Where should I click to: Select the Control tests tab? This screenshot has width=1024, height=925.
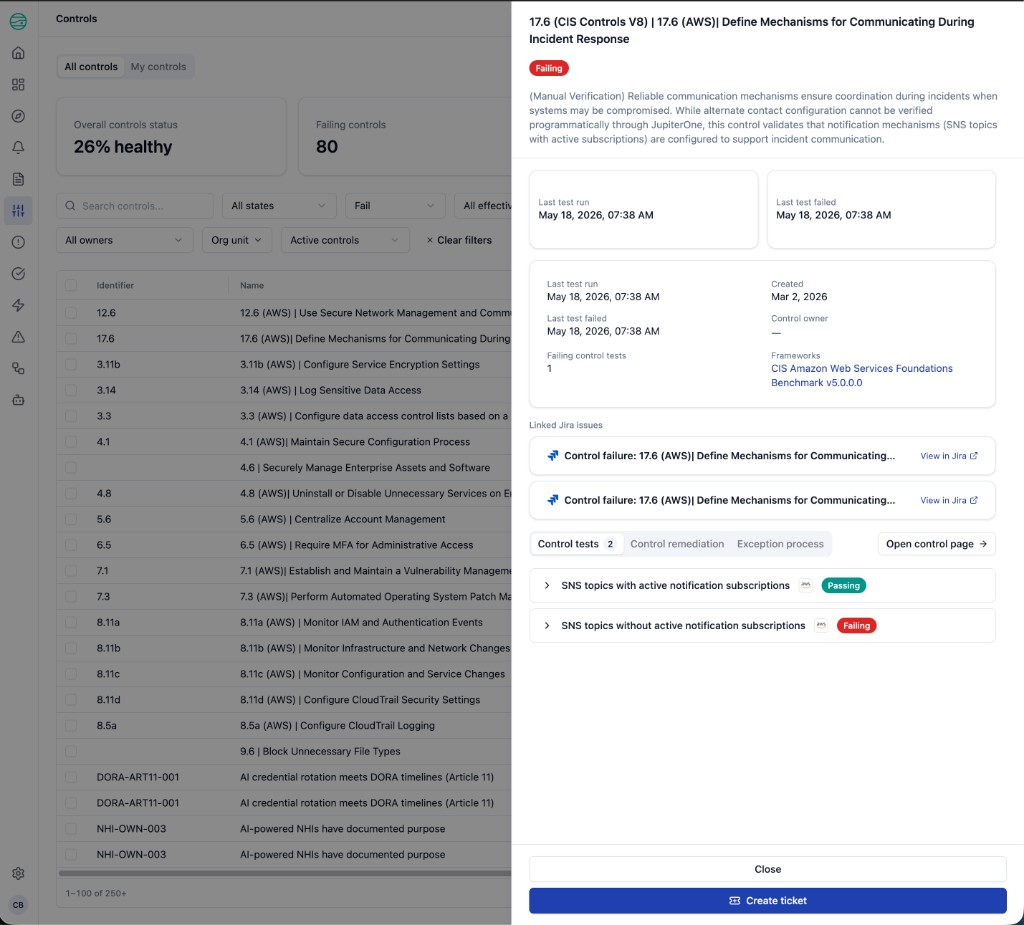(x=577, y=544)
